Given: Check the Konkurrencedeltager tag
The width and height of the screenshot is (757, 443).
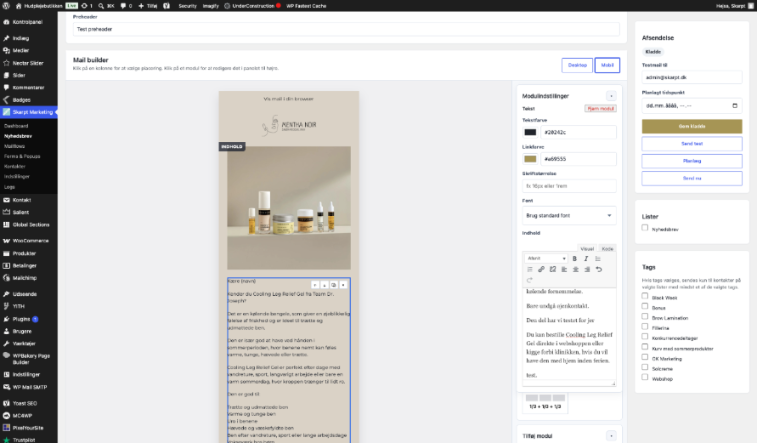Looking at the screenshot, I should (645, 336).
